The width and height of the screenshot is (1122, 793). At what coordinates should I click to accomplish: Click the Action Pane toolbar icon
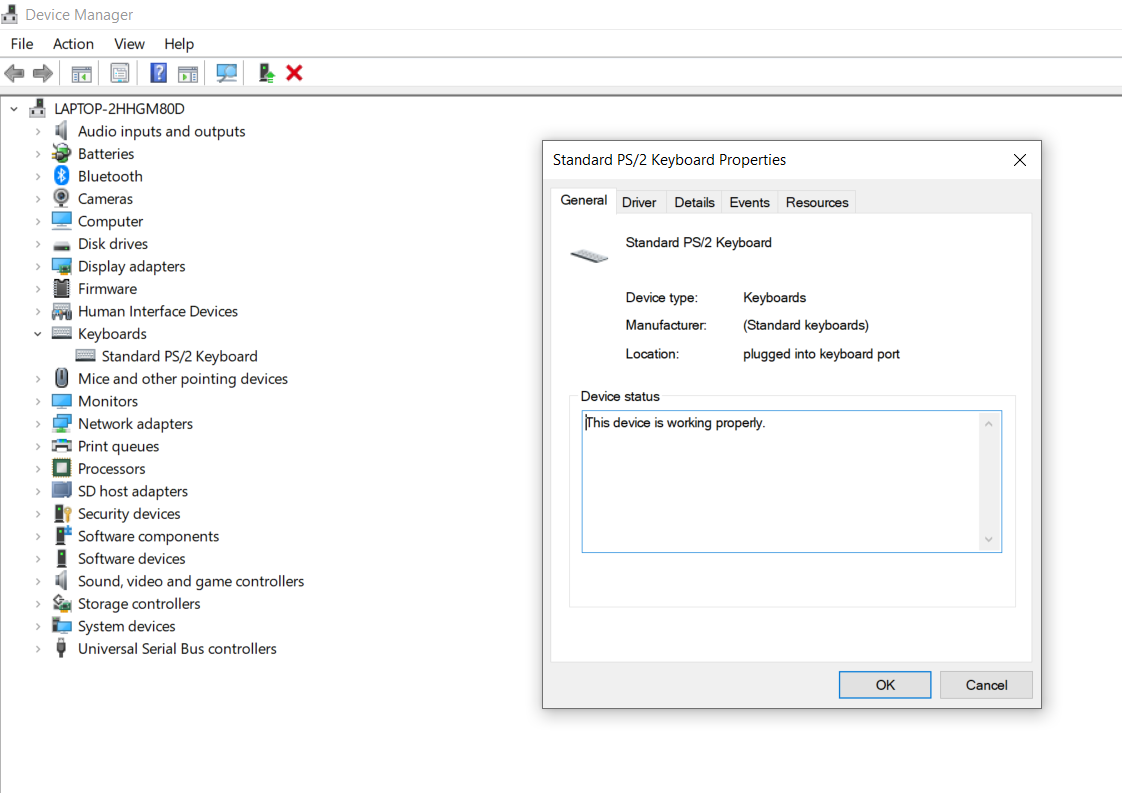(188, 73)
